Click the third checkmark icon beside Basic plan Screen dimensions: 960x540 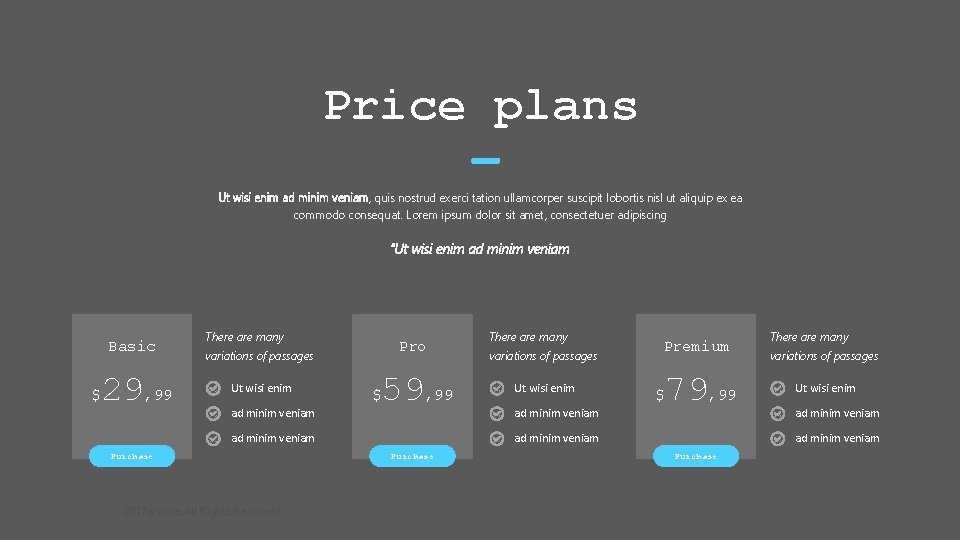coord(213,438)
